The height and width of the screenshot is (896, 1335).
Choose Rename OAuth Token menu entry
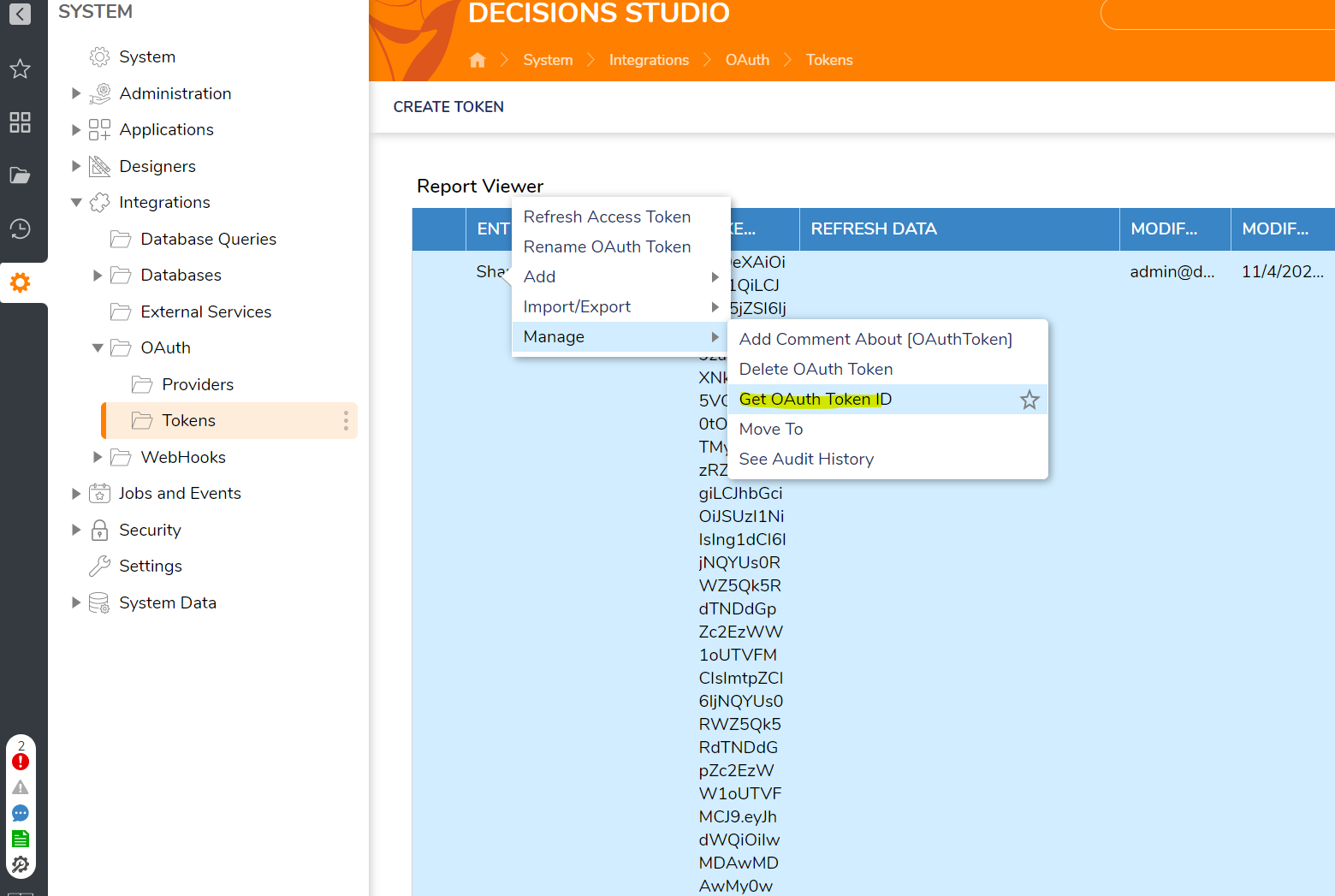tap(620, 246)
